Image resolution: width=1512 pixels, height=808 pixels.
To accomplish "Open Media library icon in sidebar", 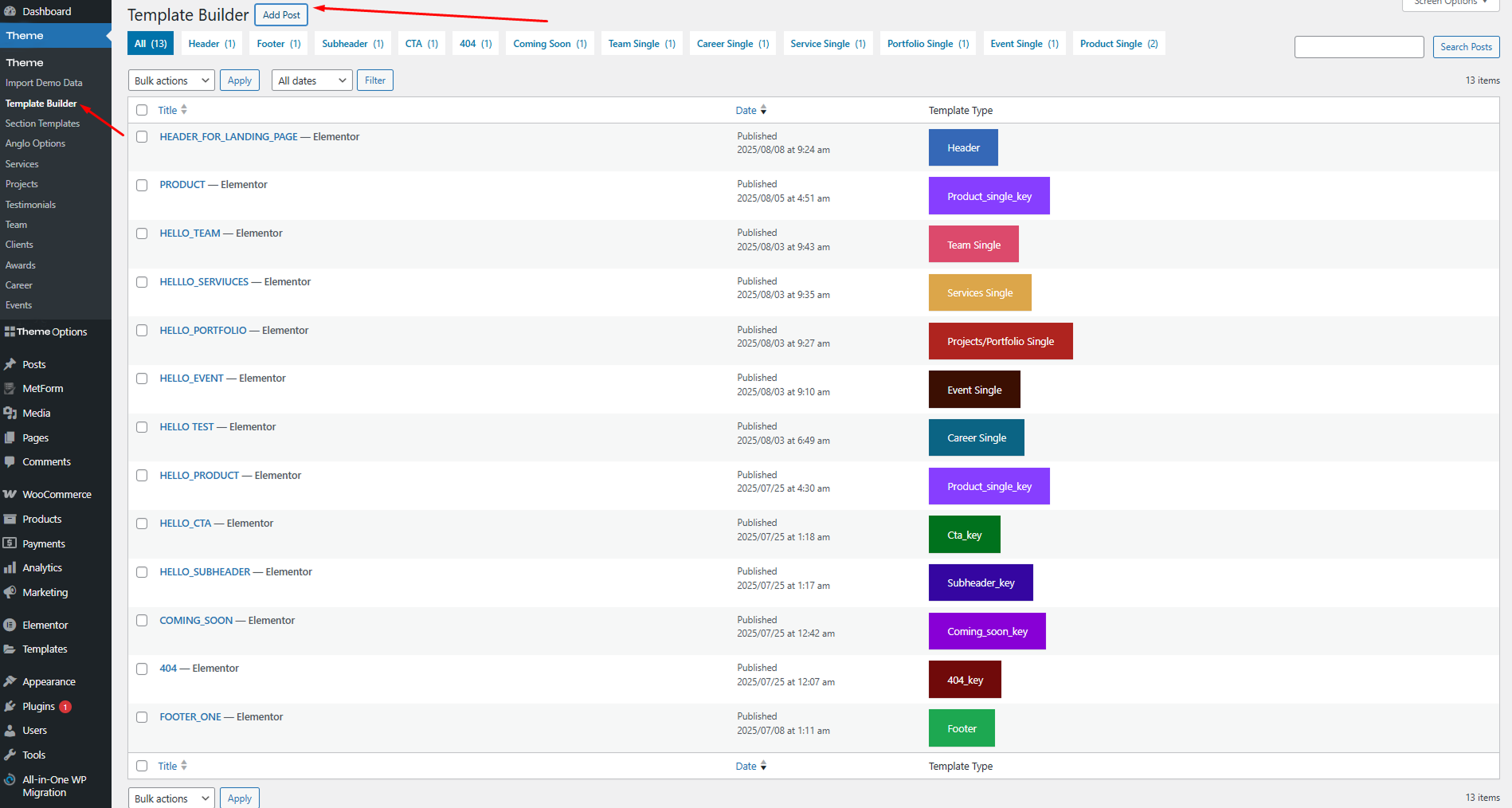I will click(10, 413).
